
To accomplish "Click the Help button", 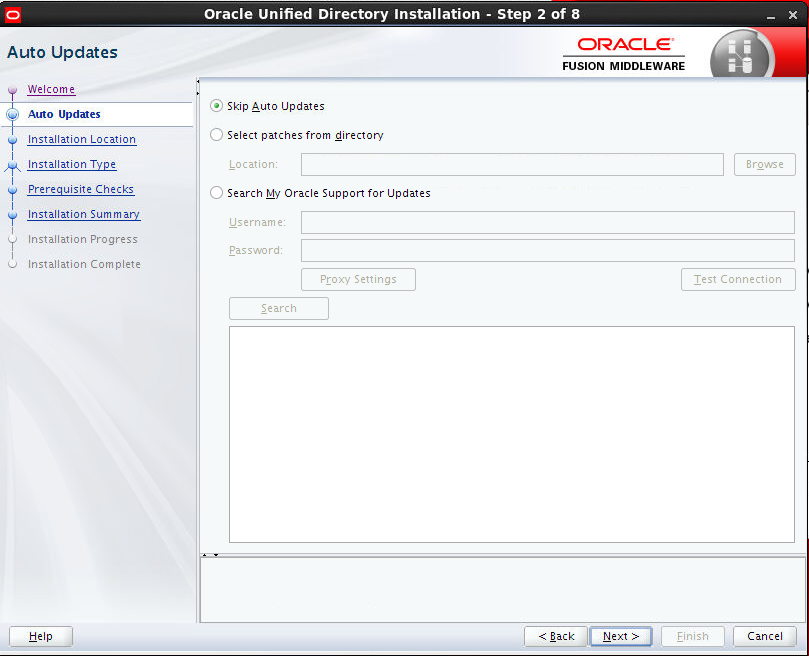I will (41, 636).
